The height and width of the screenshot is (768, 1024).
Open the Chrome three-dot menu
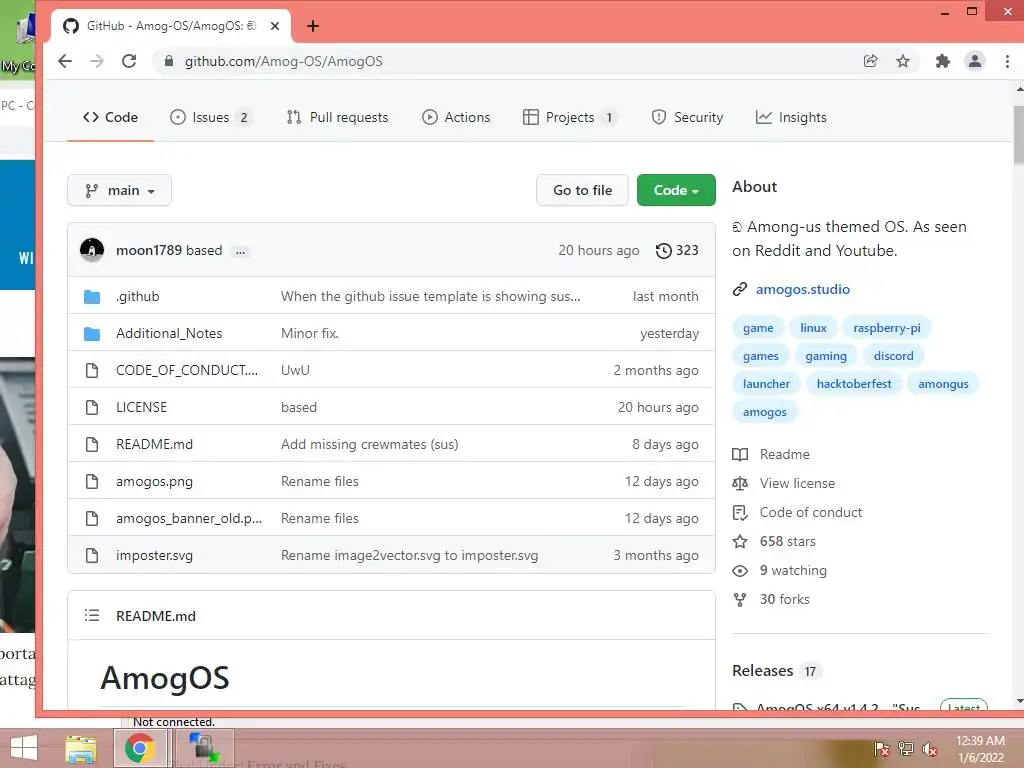[x=1007, y=61]
